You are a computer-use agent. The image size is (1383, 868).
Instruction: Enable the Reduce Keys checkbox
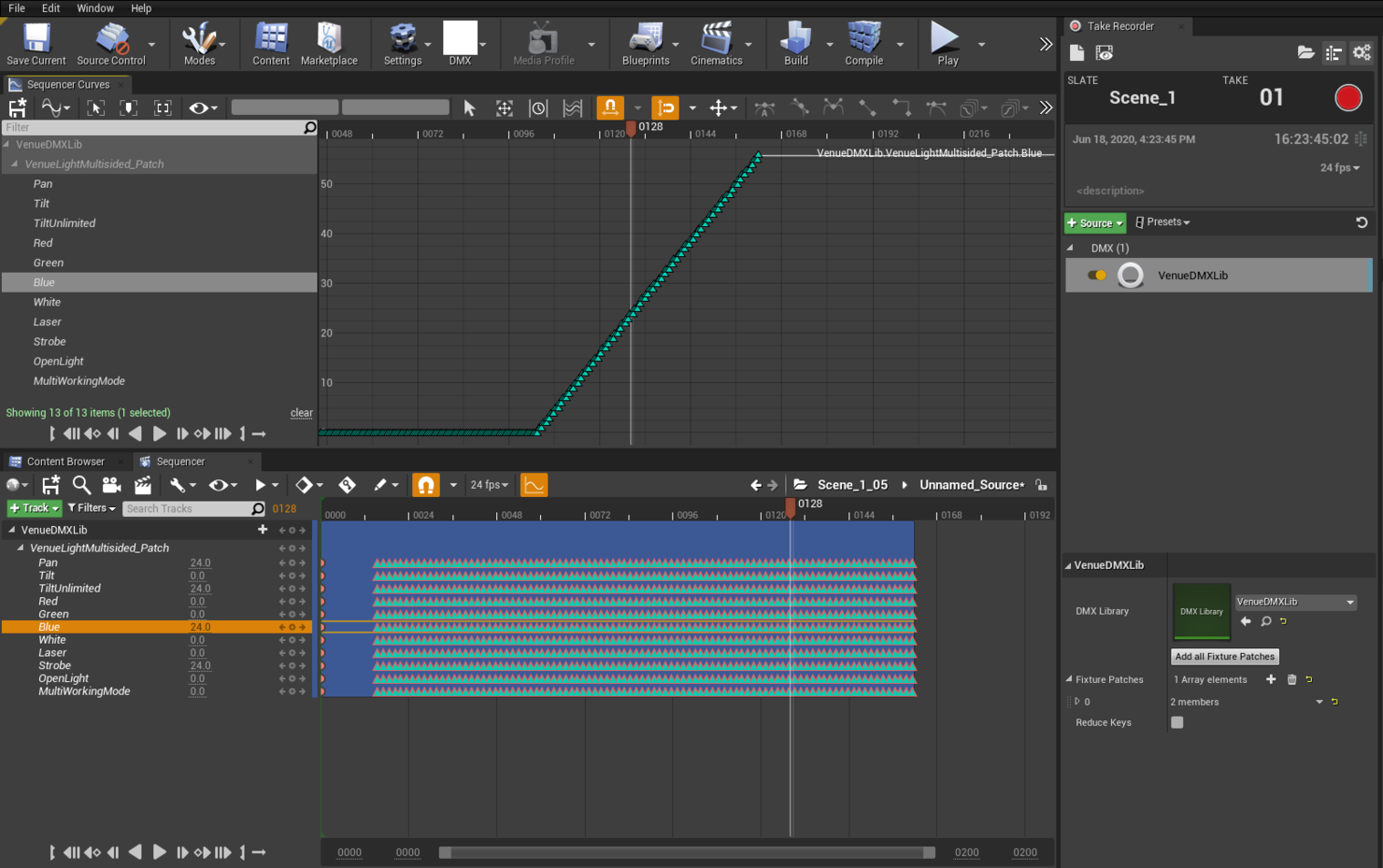[x=1176, y=722]
